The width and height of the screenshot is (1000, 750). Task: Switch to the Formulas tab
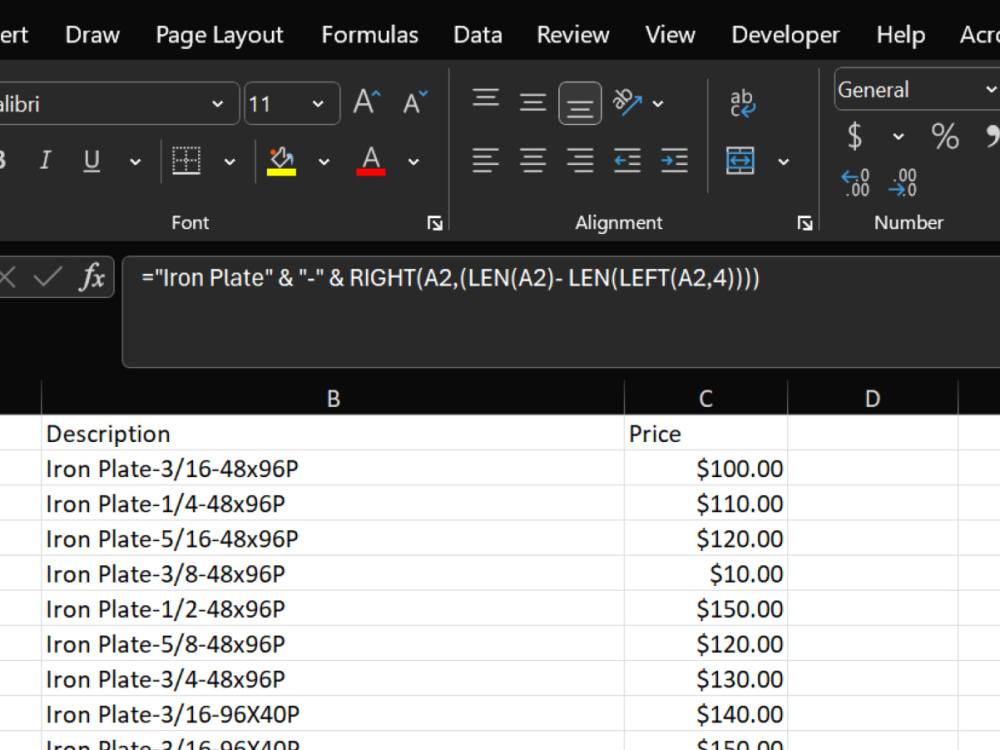370,34
